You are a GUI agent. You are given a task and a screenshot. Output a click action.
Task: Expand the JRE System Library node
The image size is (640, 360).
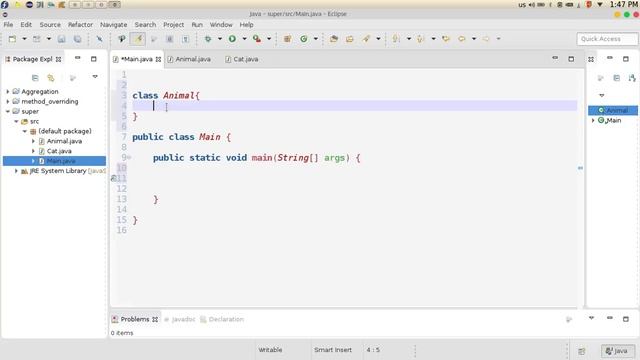point(16,171)
